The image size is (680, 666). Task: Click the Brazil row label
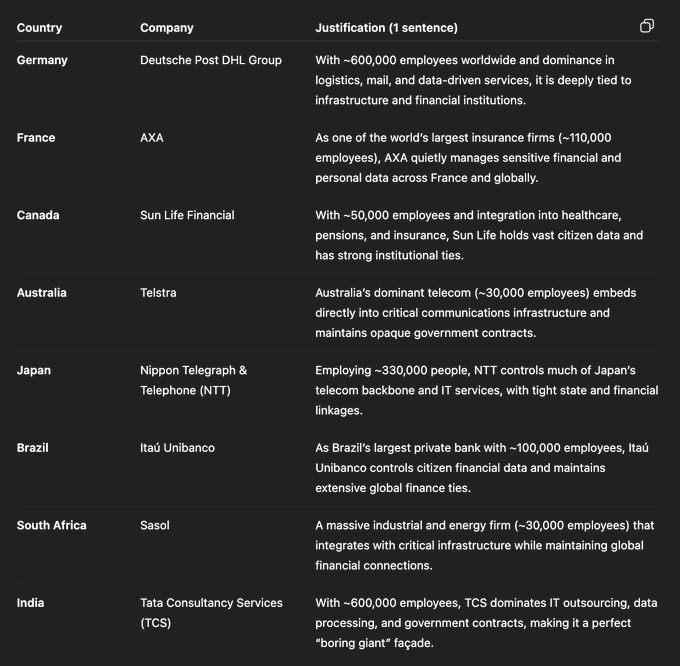pyautogui.click(x=33, y=448)
